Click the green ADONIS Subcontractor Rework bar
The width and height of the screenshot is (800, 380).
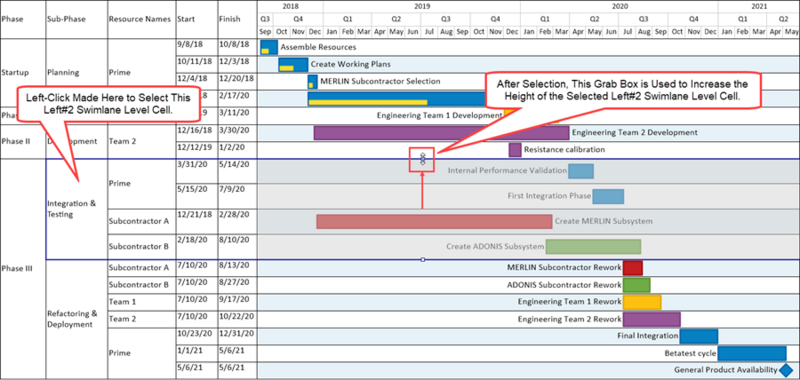(x=636, y=285)
